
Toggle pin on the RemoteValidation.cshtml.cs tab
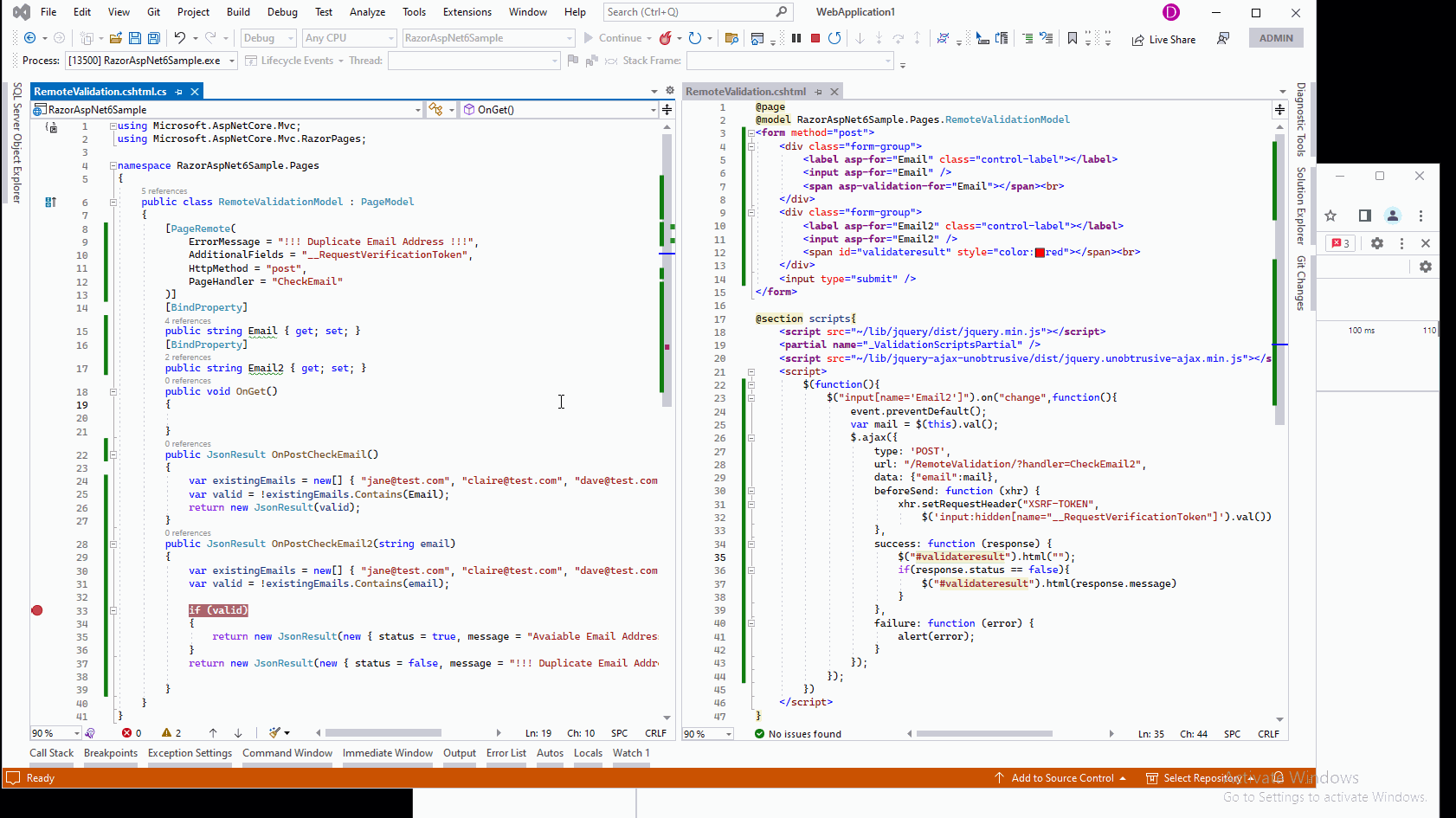click(x=179, y=92)
